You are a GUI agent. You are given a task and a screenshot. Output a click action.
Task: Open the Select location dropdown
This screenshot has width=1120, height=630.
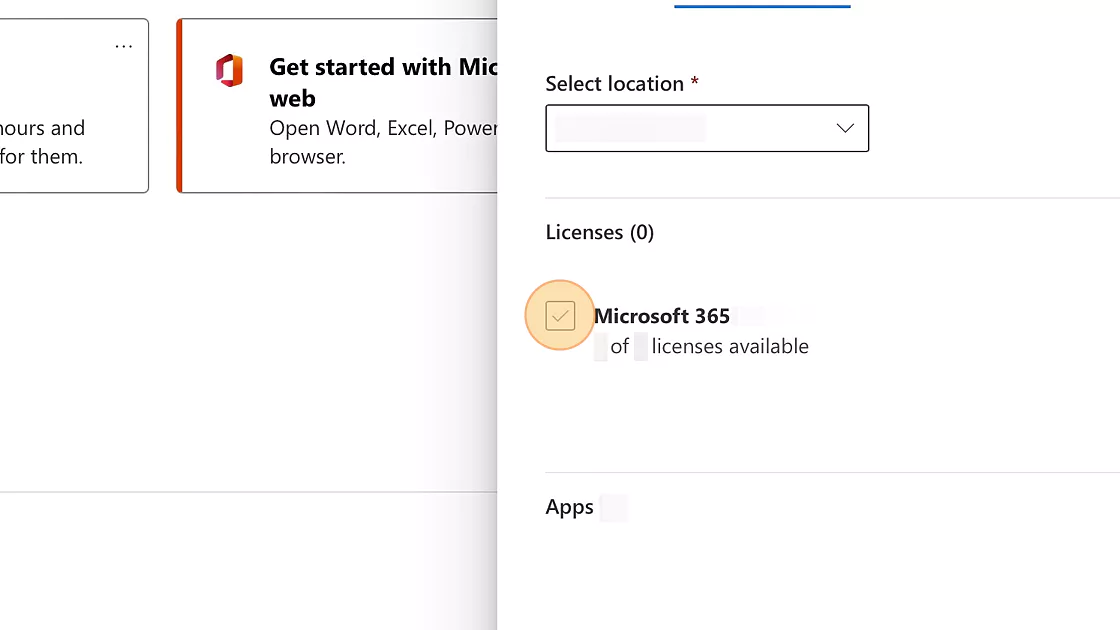pos(707,128)
